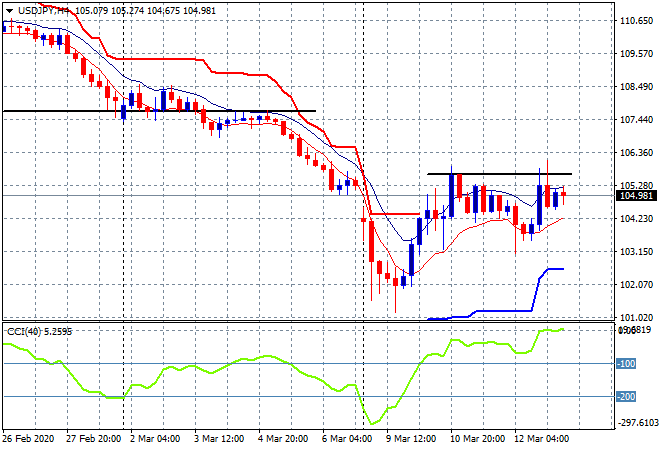The height and width of the screenshot is (450, 660).
Task: Click price scale label 103.150
Action: 636,252
